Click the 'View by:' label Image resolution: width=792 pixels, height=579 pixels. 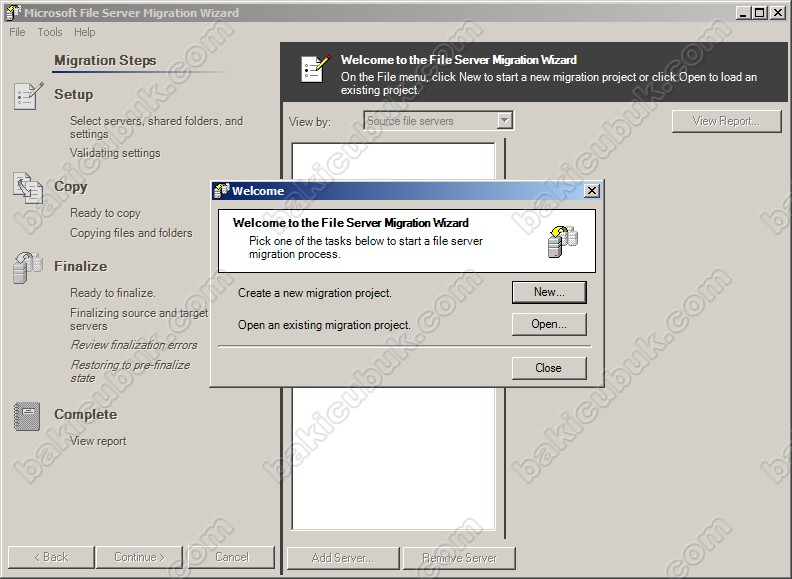click(x=310, y=122)
